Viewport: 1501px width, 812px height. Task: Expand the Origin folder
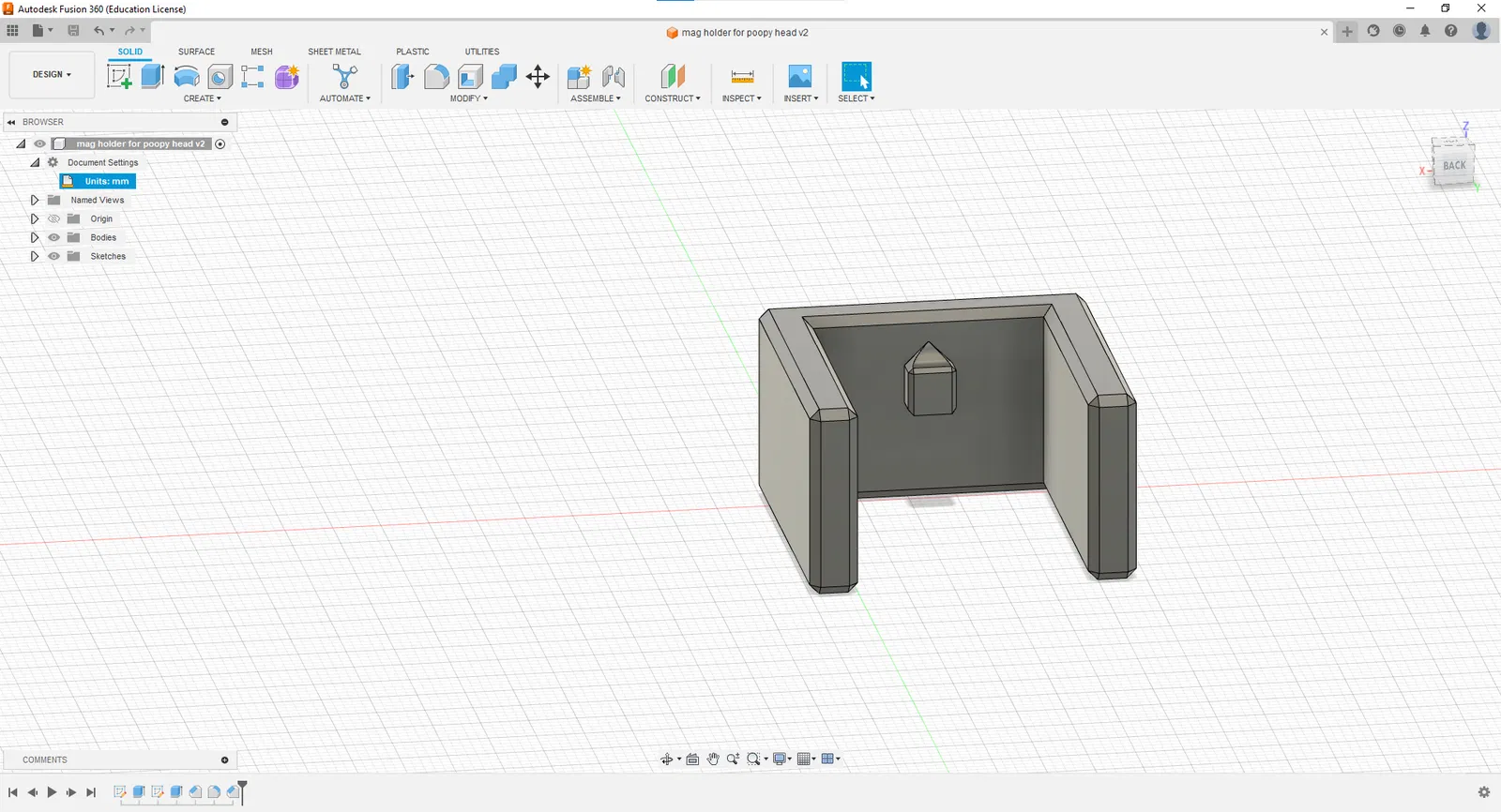35,218
